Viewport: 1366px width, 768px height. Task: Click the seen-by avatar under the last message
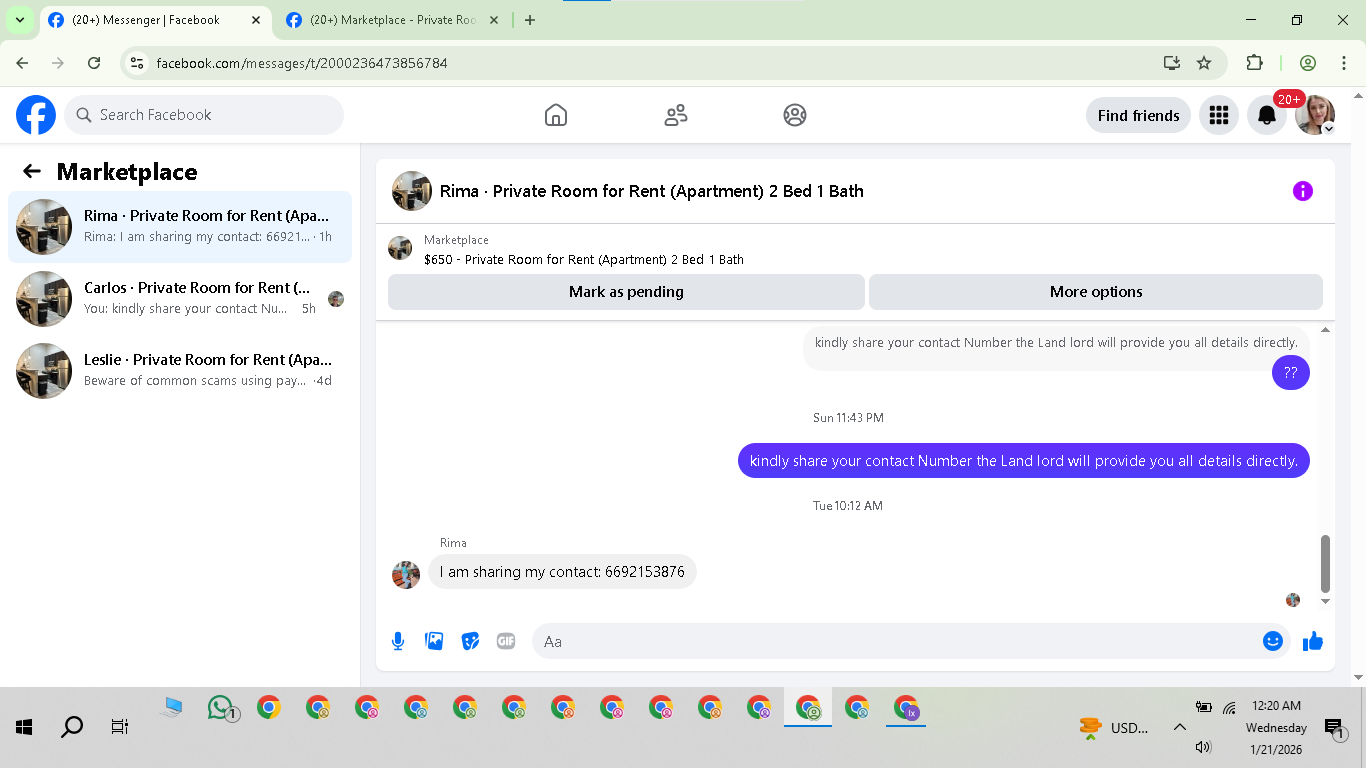(1293, 600)
